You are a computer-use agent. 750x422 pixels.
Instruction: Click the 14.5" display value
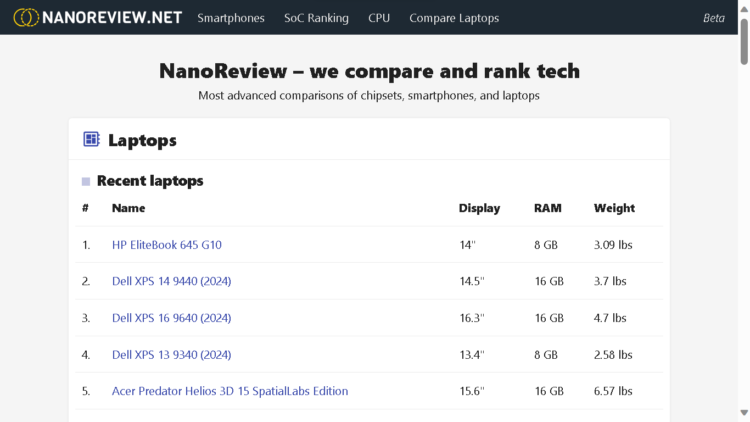click(472, 281)
